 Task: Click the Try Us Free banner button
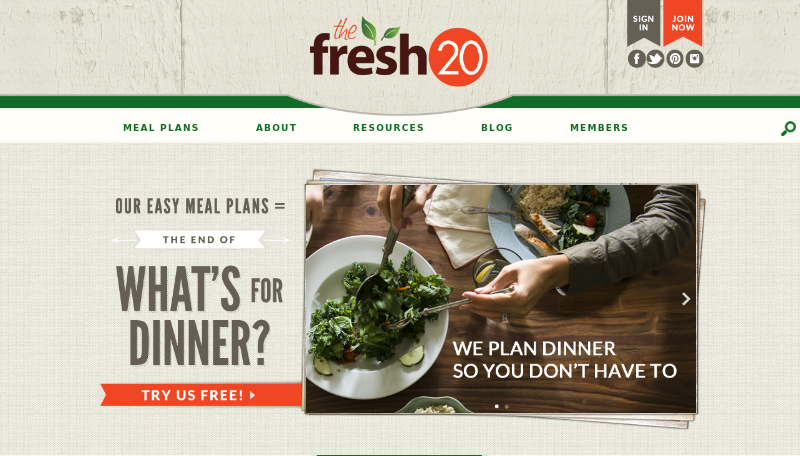click(202, 395)
